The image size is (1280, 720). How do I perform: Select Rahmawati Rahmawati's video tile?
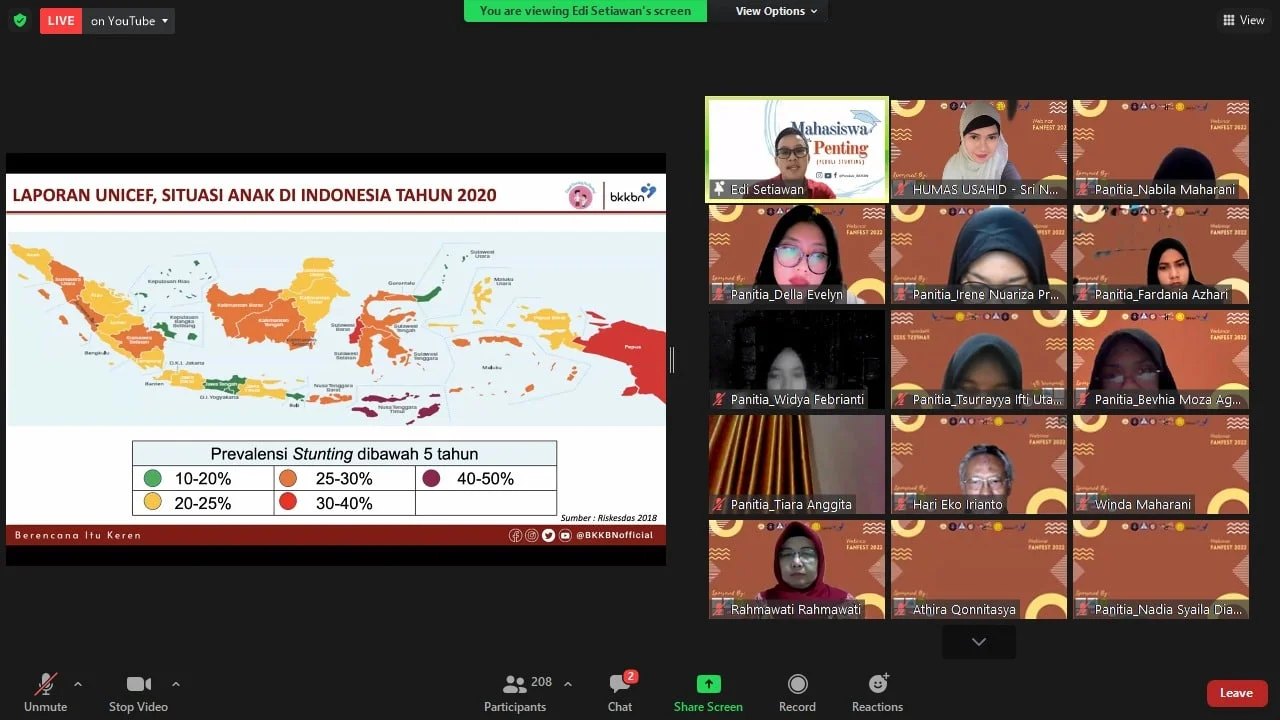click(797, 569)
